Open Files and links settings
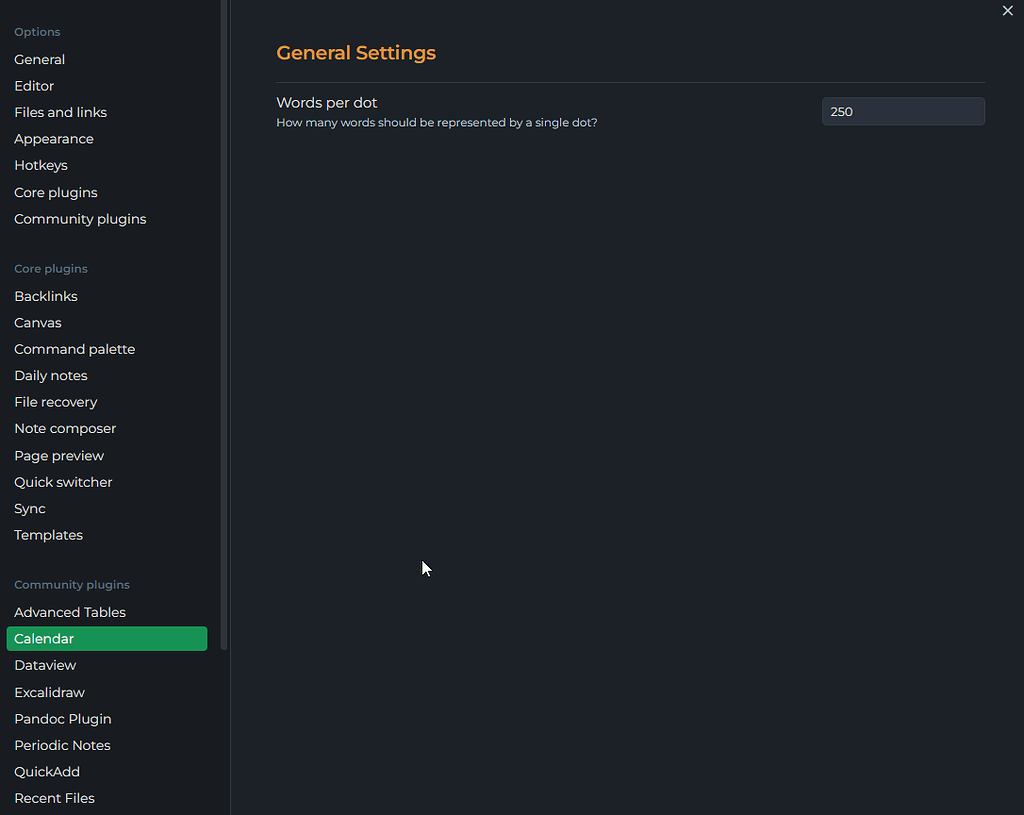The height and width of the screenshot is (815, 1024). click(x=60, y=112)
